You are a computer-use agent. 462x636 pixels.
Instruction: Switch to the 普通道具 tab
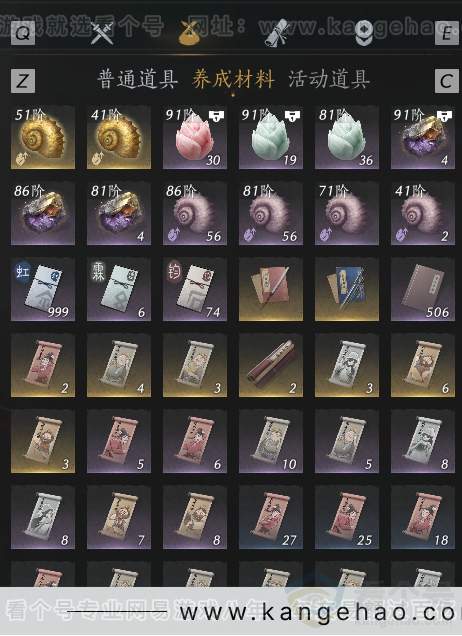click(x=138, y=79)
